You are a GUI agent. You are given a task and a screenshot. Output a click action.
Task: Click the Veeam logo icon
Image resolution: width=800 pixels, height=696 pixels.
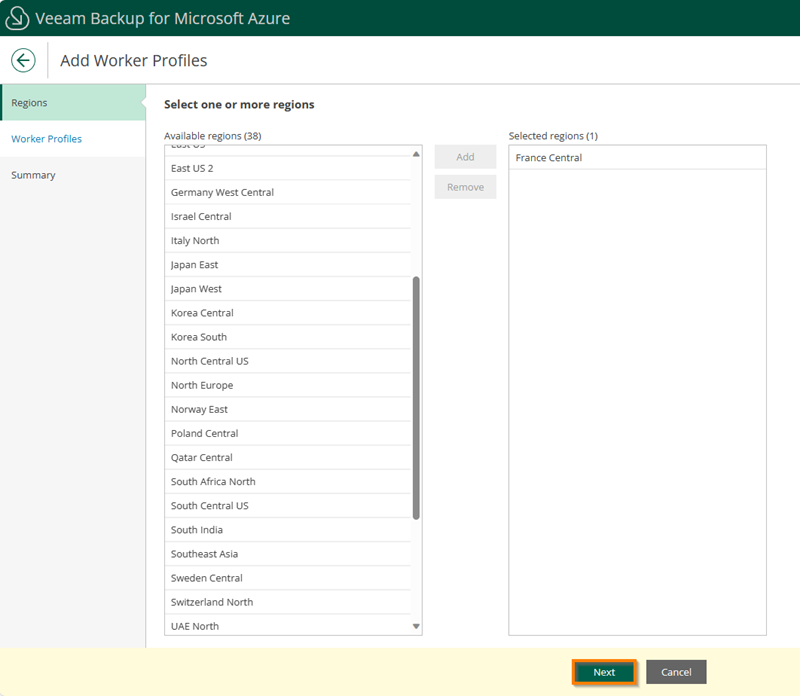pyautogui.click(x=17, y=18)
